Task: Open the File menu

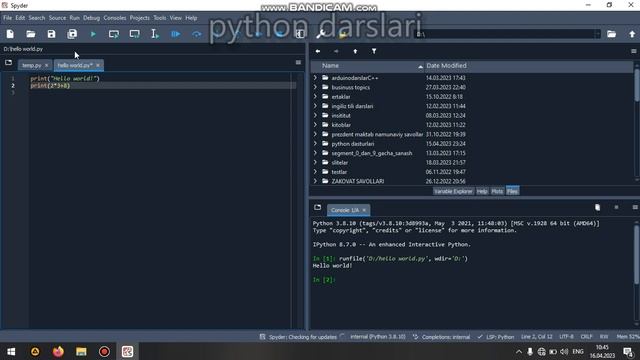Action: click(8, 18)
